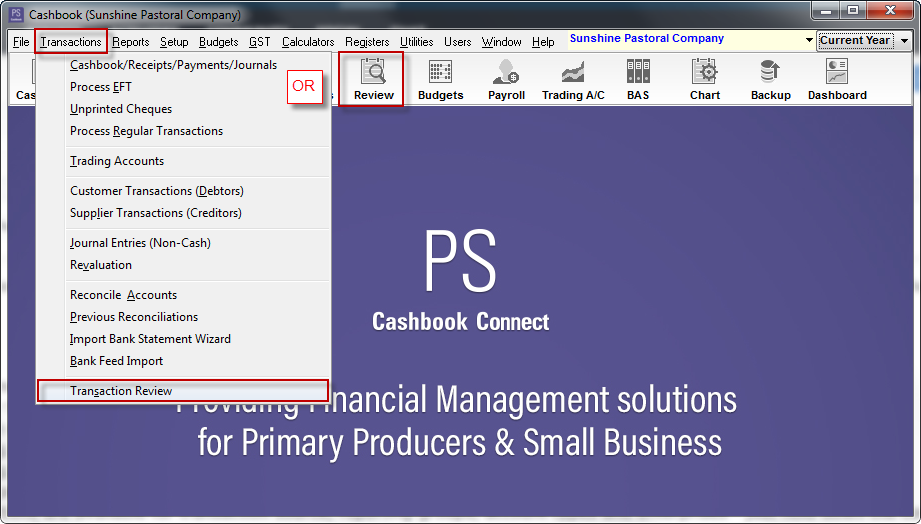Click the BAS toolbar icon
Viewport: 921px width, 524px height.
tap(638, 79)
